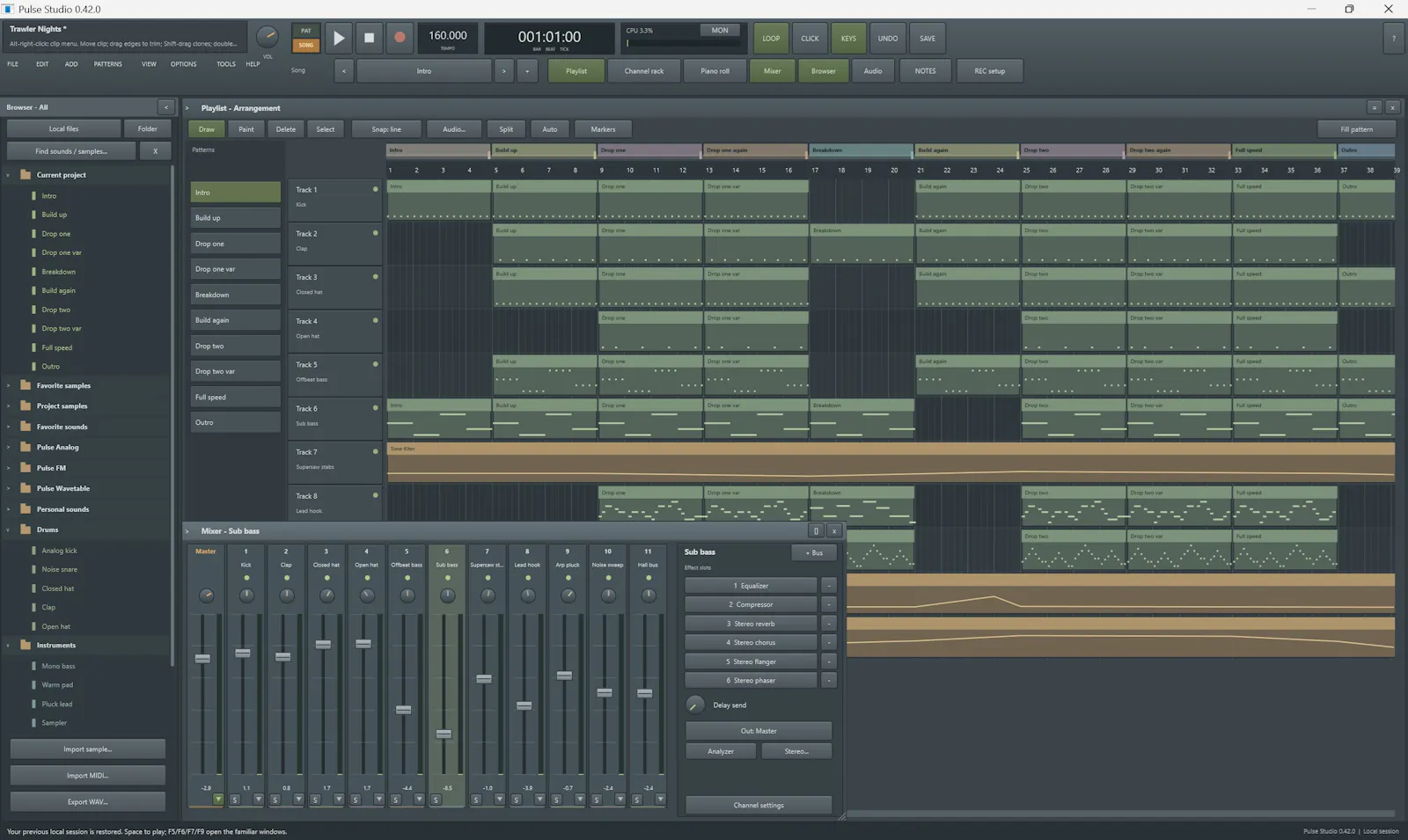This screenshot has height=840, width=1408.
Task: Click the Master channel pan knob
Action: pyautogui.click(x=206, y=595)
